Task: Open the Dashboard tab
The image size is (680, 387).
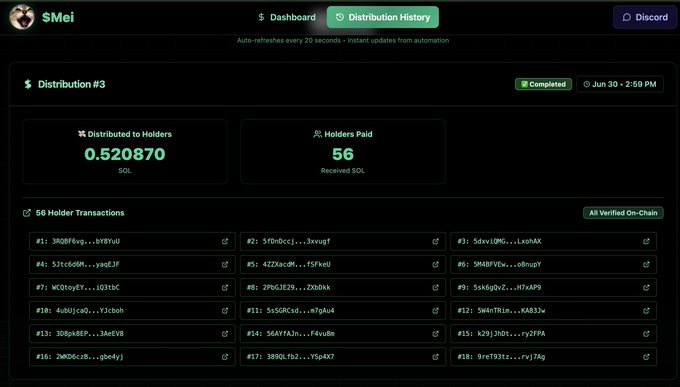Action: pyautogui.click(x=287, y=17)
